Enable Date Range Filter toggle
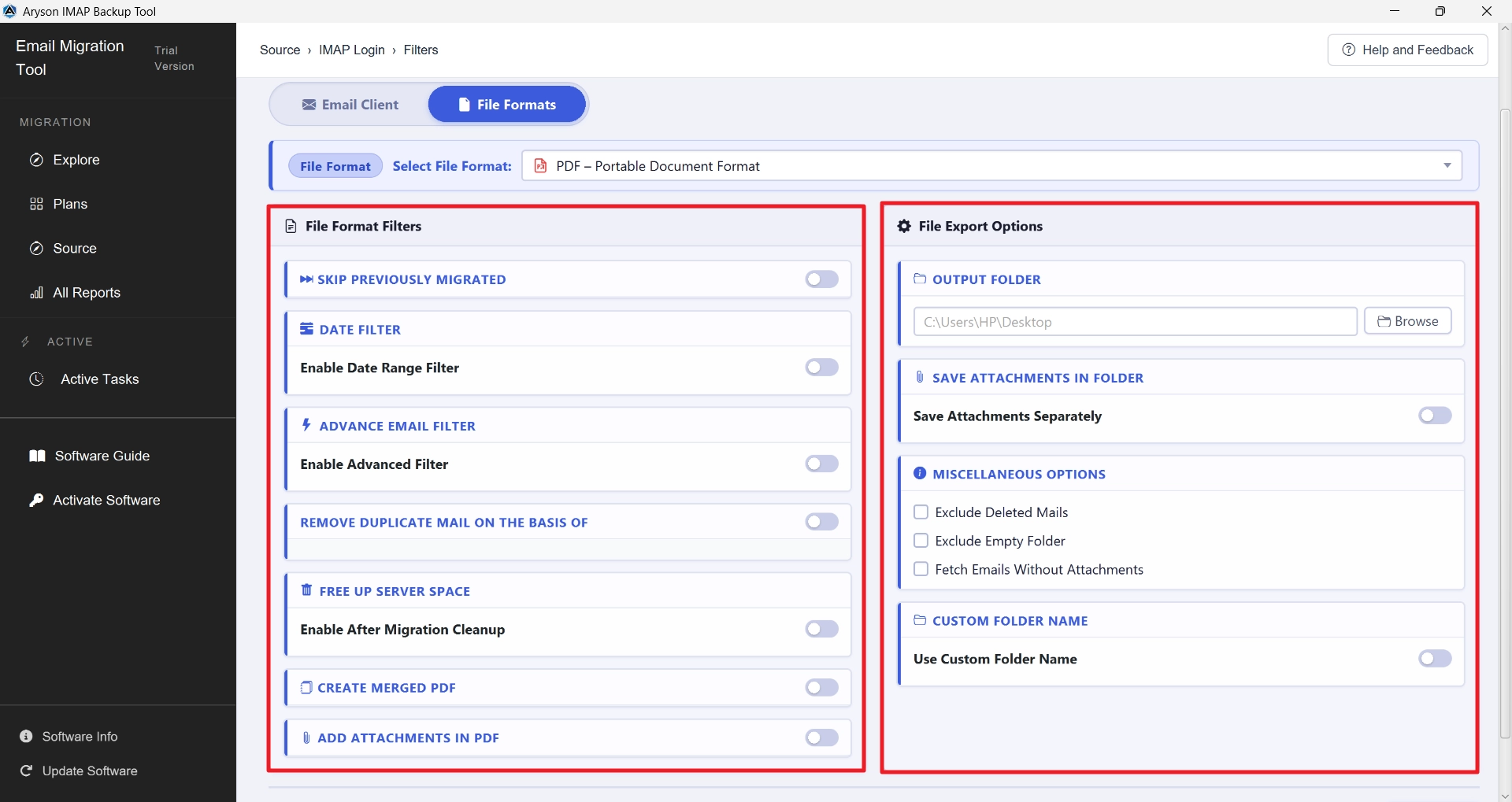The width and height of the screenshot is (1512, 802). (821, 368)
